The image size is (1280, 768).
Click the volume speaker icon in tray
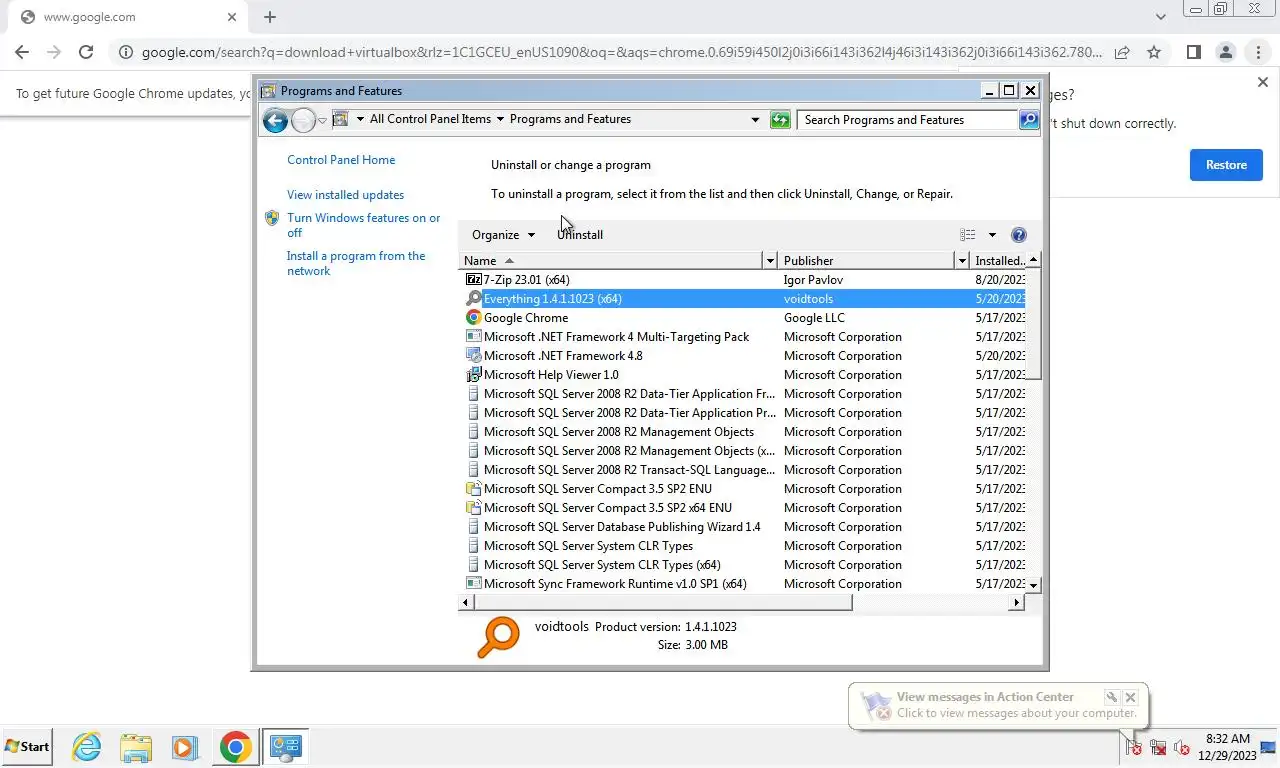(1182, 747)
